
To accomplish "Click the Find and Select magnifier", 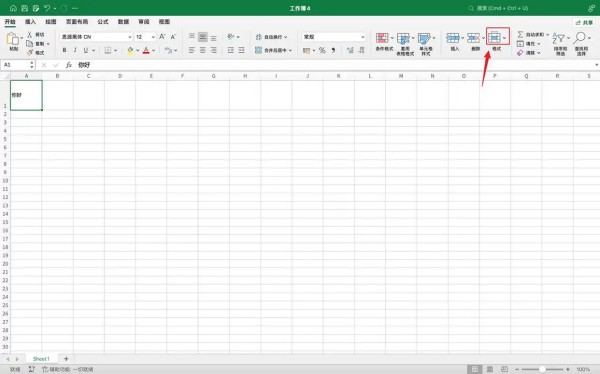I will click(580, 38).
